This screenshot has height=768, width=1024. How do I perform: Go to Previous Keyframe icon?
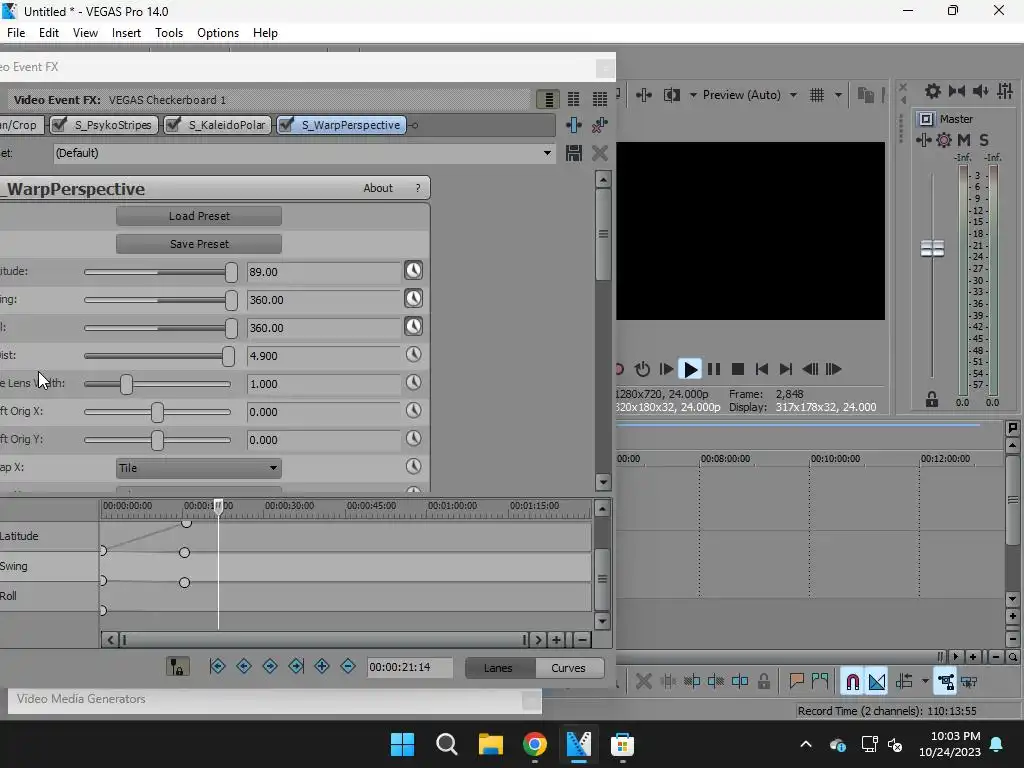244,666
